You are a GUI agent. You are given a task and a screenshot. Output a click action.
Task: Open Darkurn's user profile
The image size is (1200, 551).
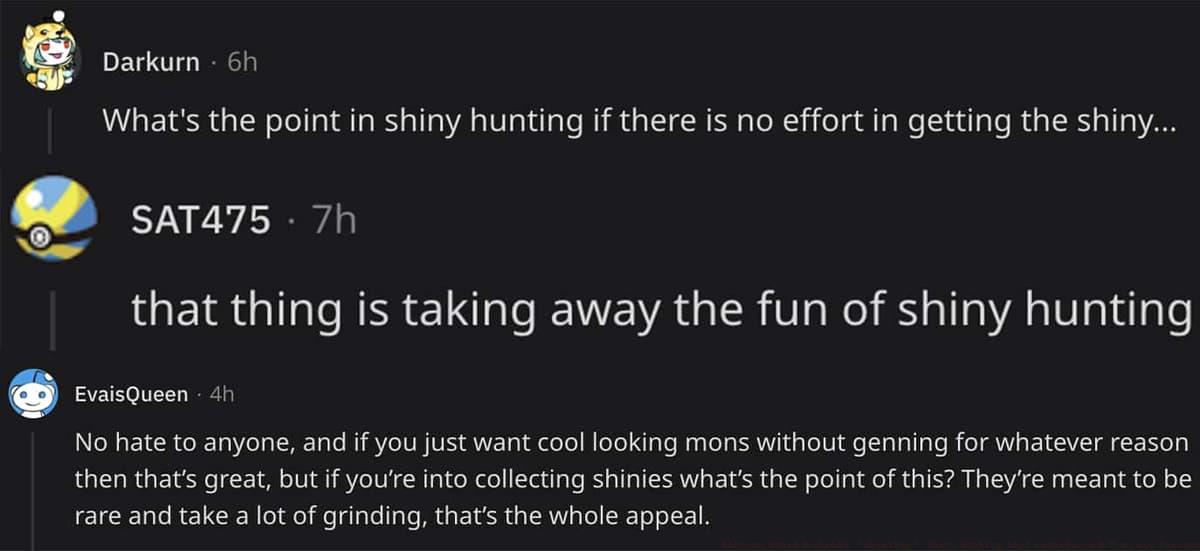coord(151,62)
